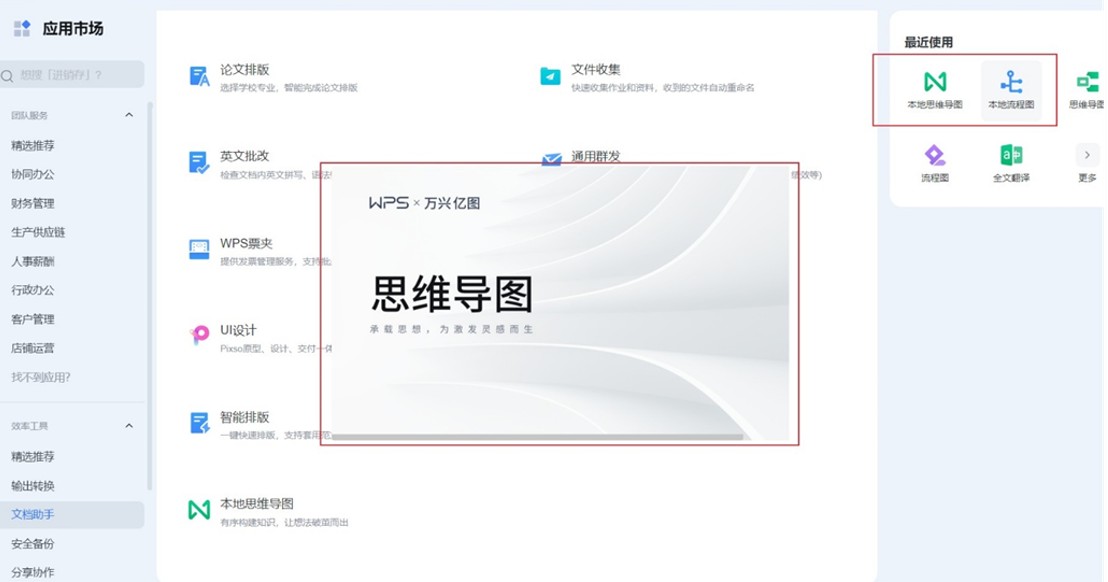Open the WPS票夹 app icon

pyautogui.click(x=199, y=249)
